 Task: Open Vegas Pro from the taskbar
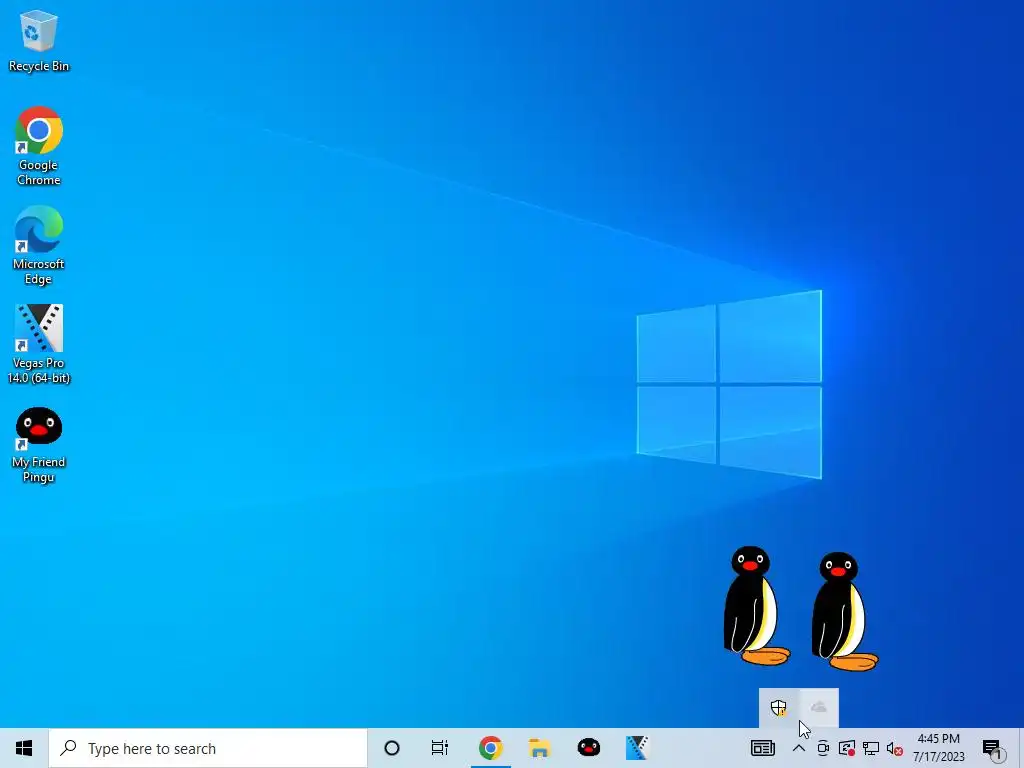pyautogui.click(x=637, y=748)
